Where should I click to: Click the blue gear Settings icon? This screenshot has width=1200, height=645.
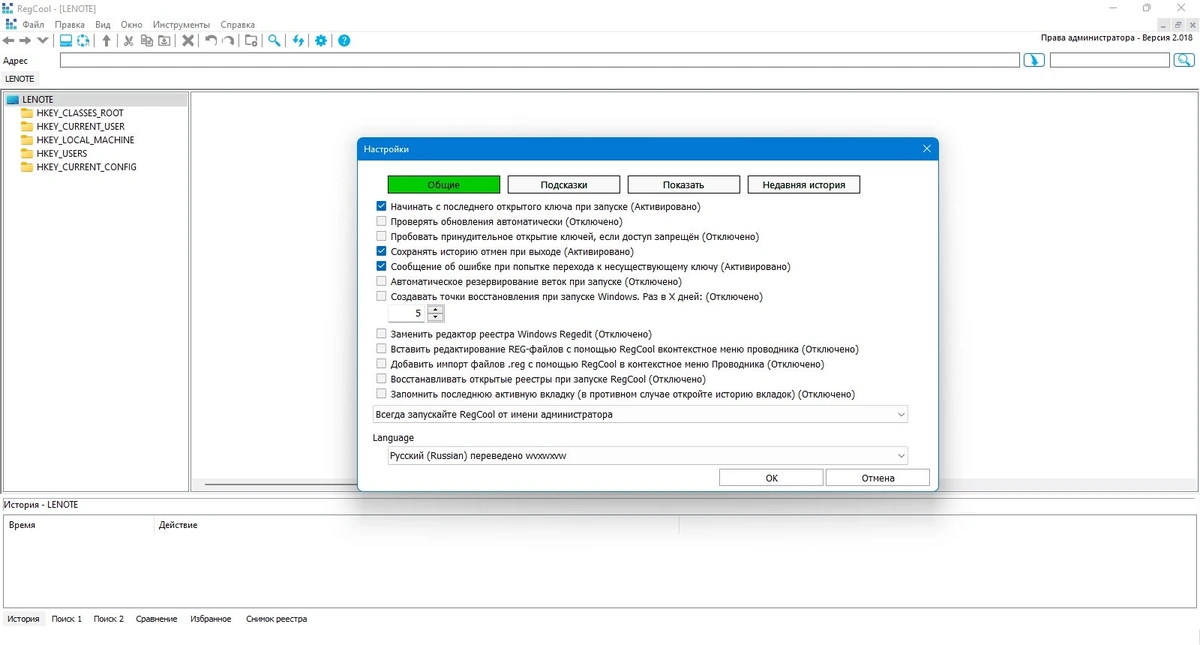coord(321,41)
